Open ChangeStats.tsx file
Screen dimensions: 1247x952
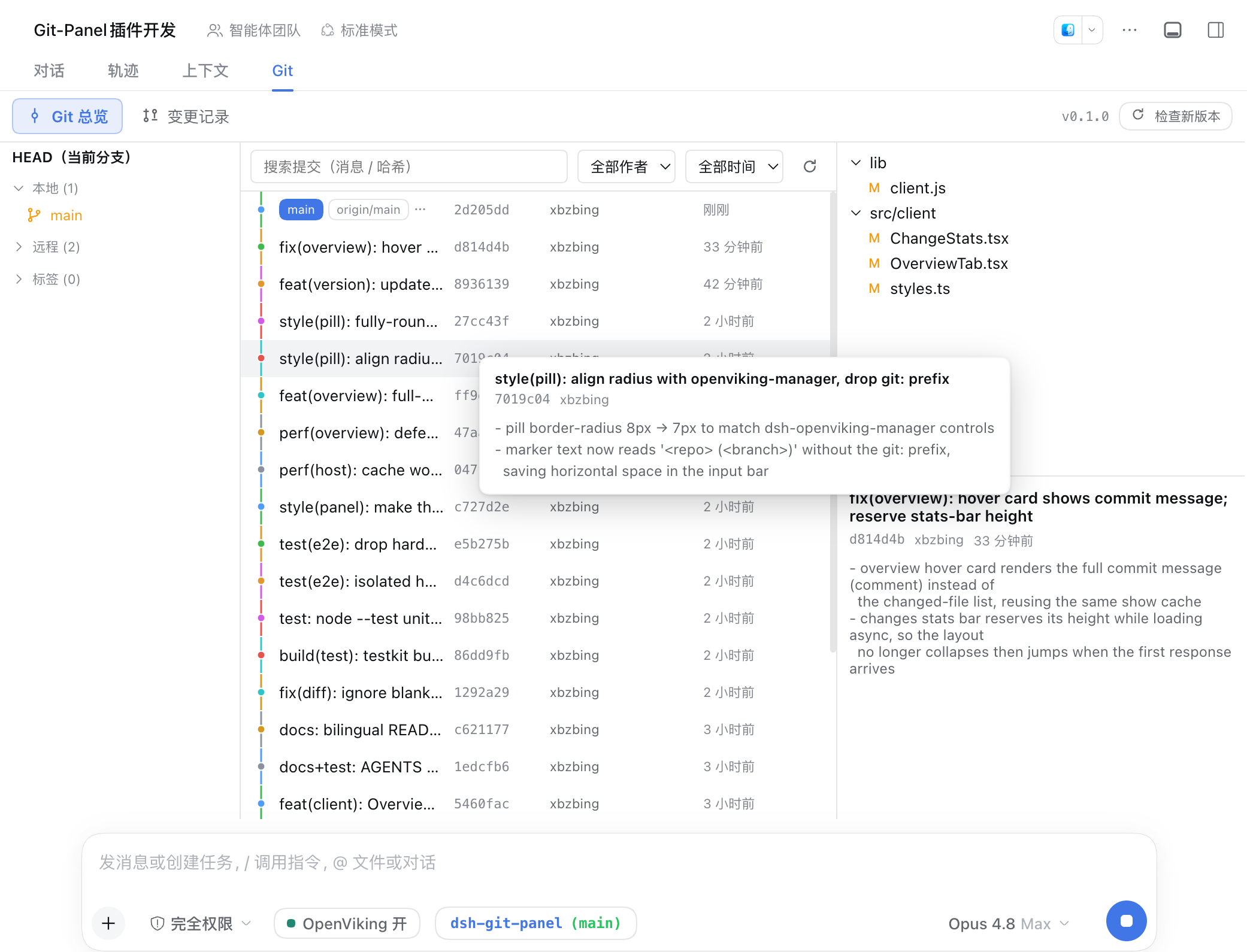pos(949,238)
